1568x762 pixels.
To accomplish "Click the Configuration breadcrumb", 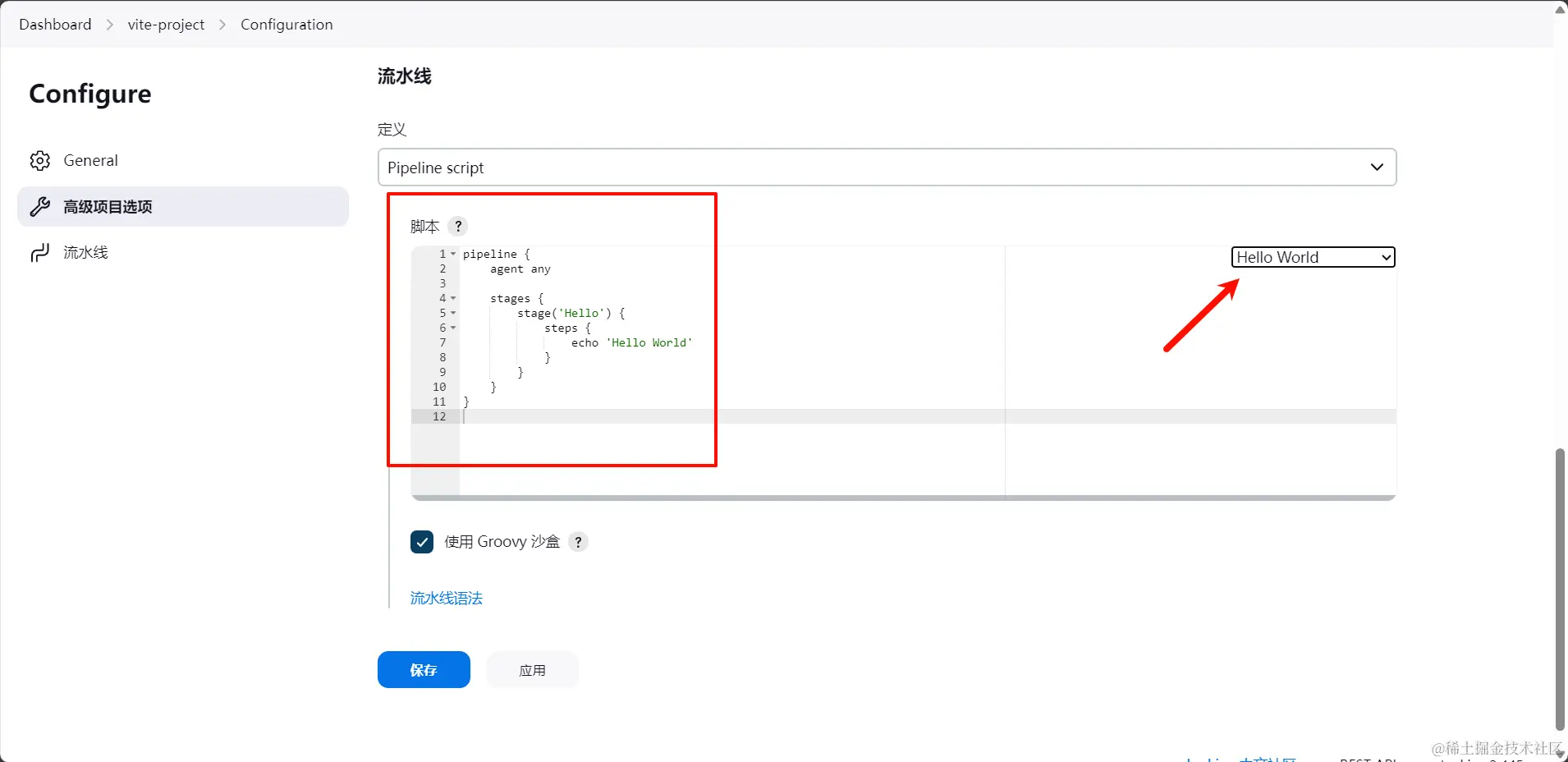I will 287,25.
